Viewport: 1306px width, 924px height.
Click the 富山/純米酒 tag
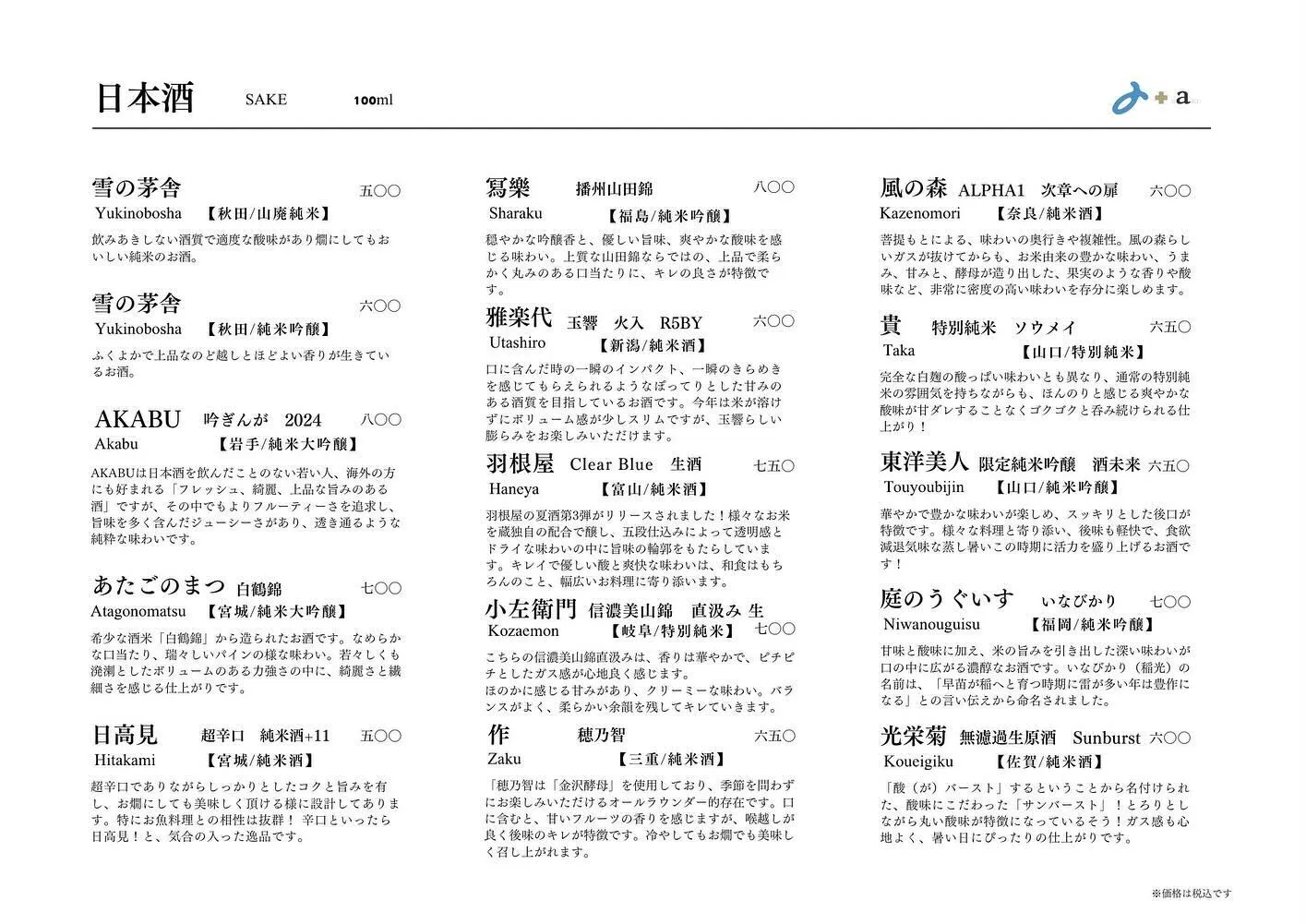click(653, 489)
